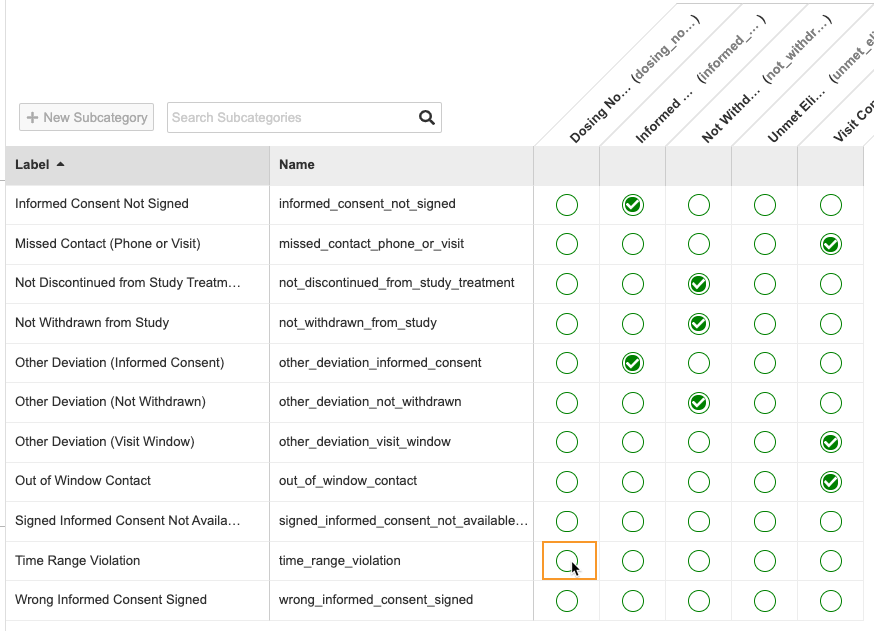Enable Dosing No column for Time Range Violation

[x=567, y=561]
